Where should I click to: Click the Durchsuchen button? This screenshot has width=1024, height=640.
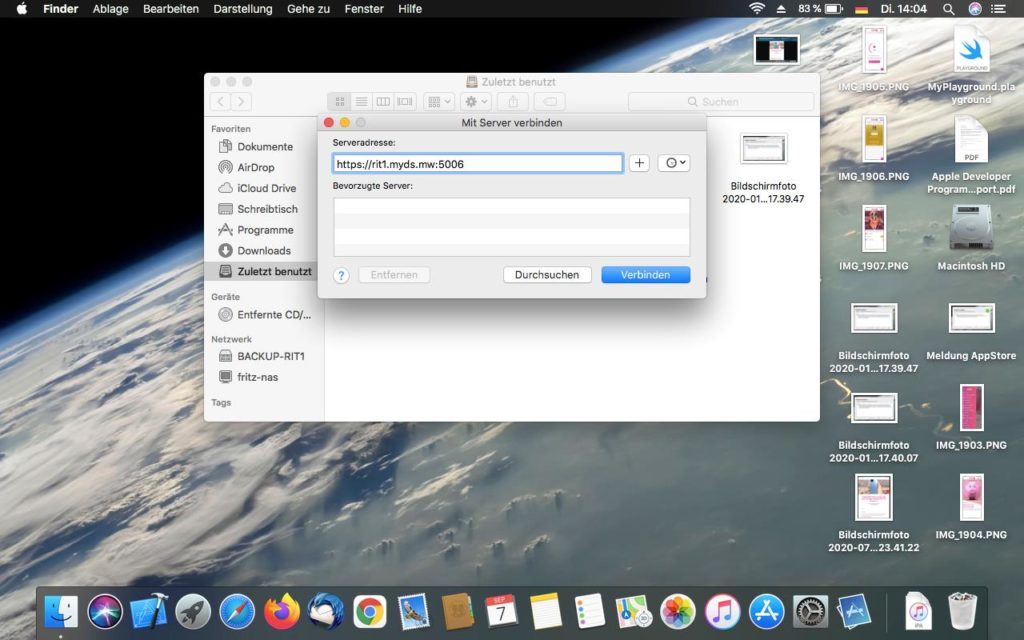point(547,275)
